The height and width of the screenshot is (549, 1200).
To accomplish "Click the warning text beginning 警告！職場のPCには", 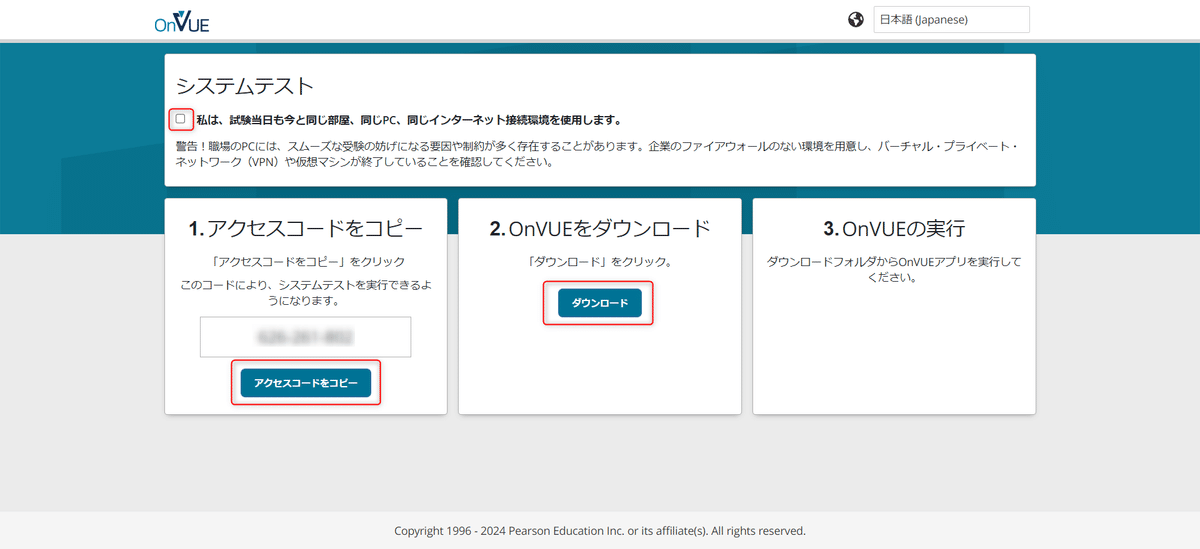I will point(597,154).
